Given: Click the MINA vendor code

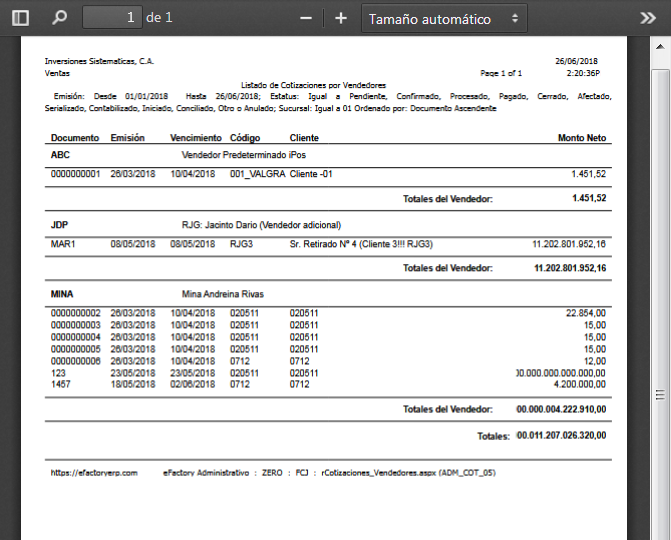Looking at the screenshot, I should coord(64,295).
